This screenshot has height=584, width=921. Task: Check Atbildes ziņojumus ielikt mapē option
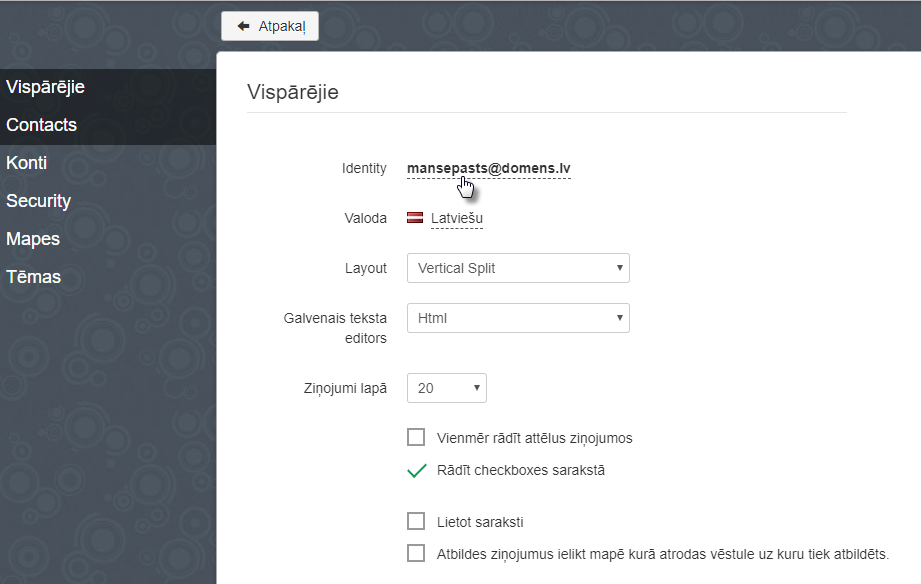[x=416, y=553]
